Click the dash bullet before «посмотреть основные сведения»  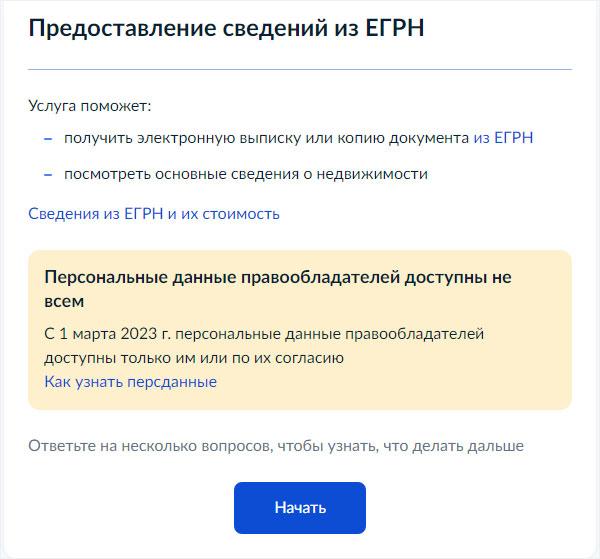click(x=47, y=174)
